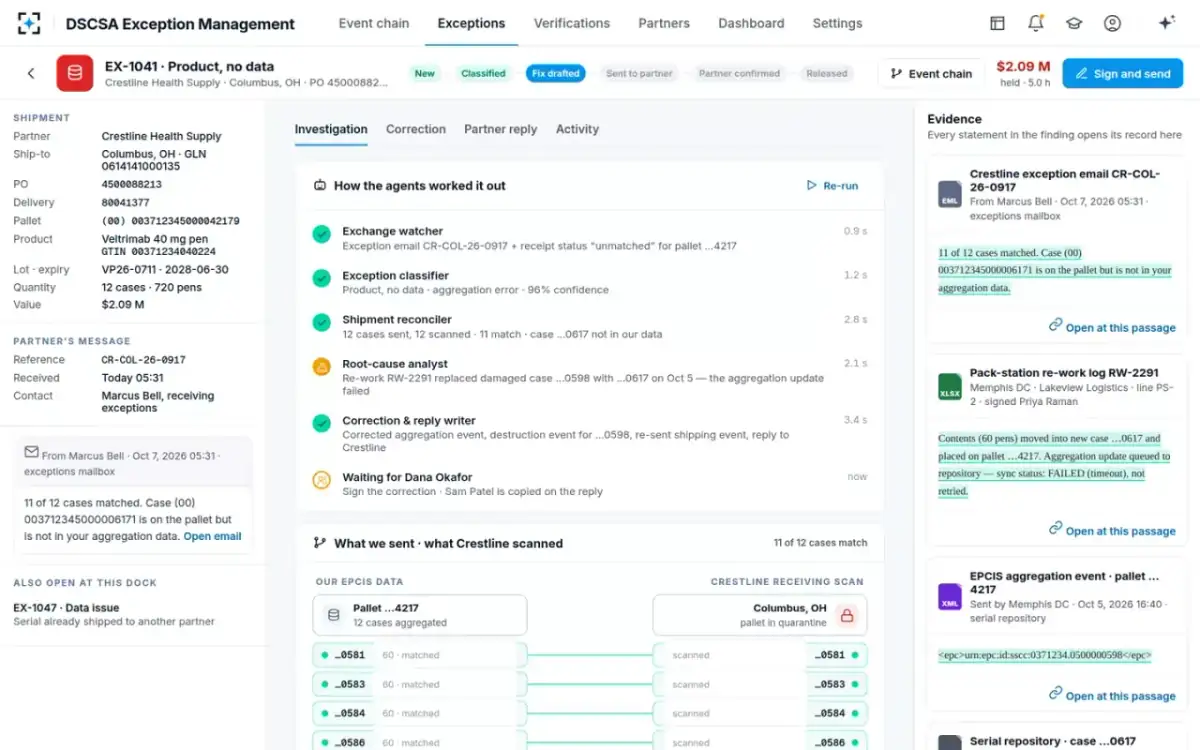1200x750 pixels.
Task: Open the Verifications nav item
Action: click(x=572, y=23)
